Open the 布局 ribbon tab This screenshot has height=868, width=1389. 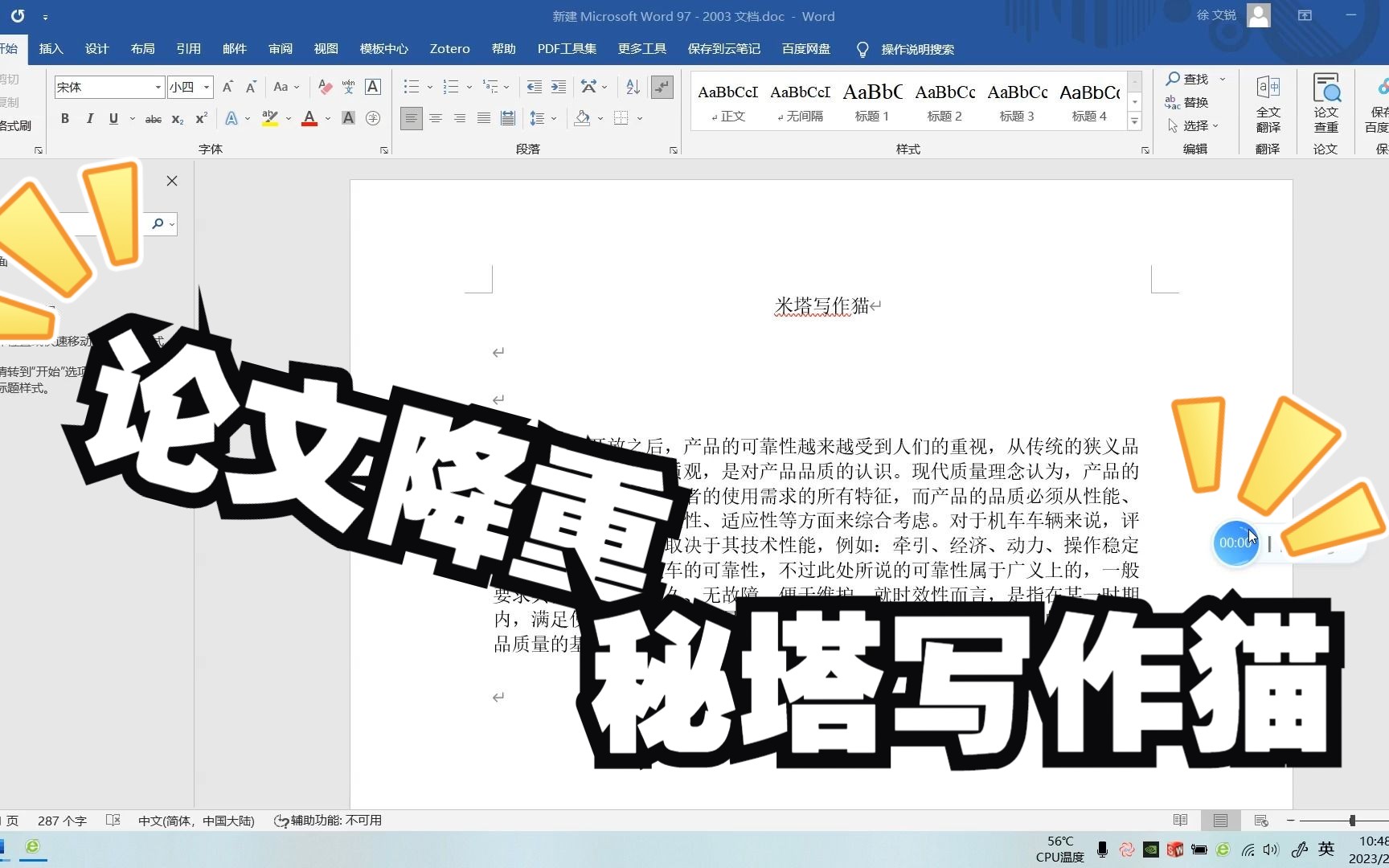[x=142, y=49]
